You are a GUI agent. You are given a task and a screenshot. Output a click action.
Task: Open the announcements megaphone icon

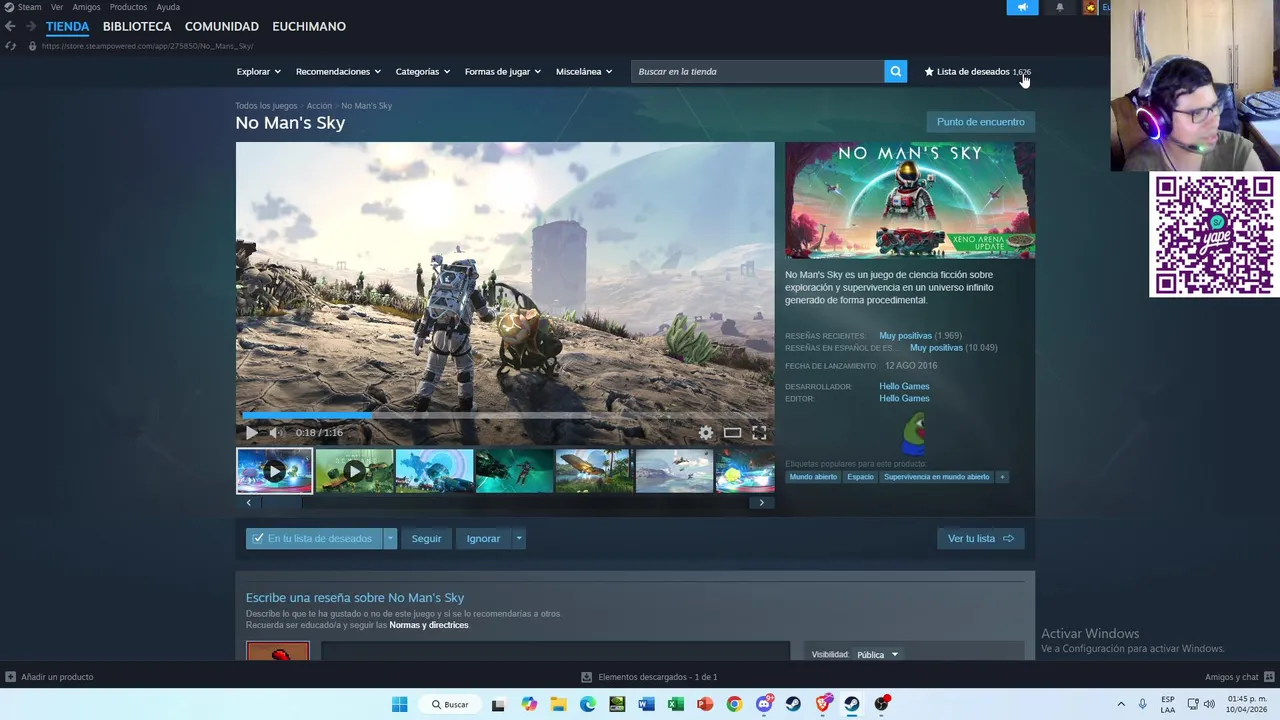[1022, 7]
